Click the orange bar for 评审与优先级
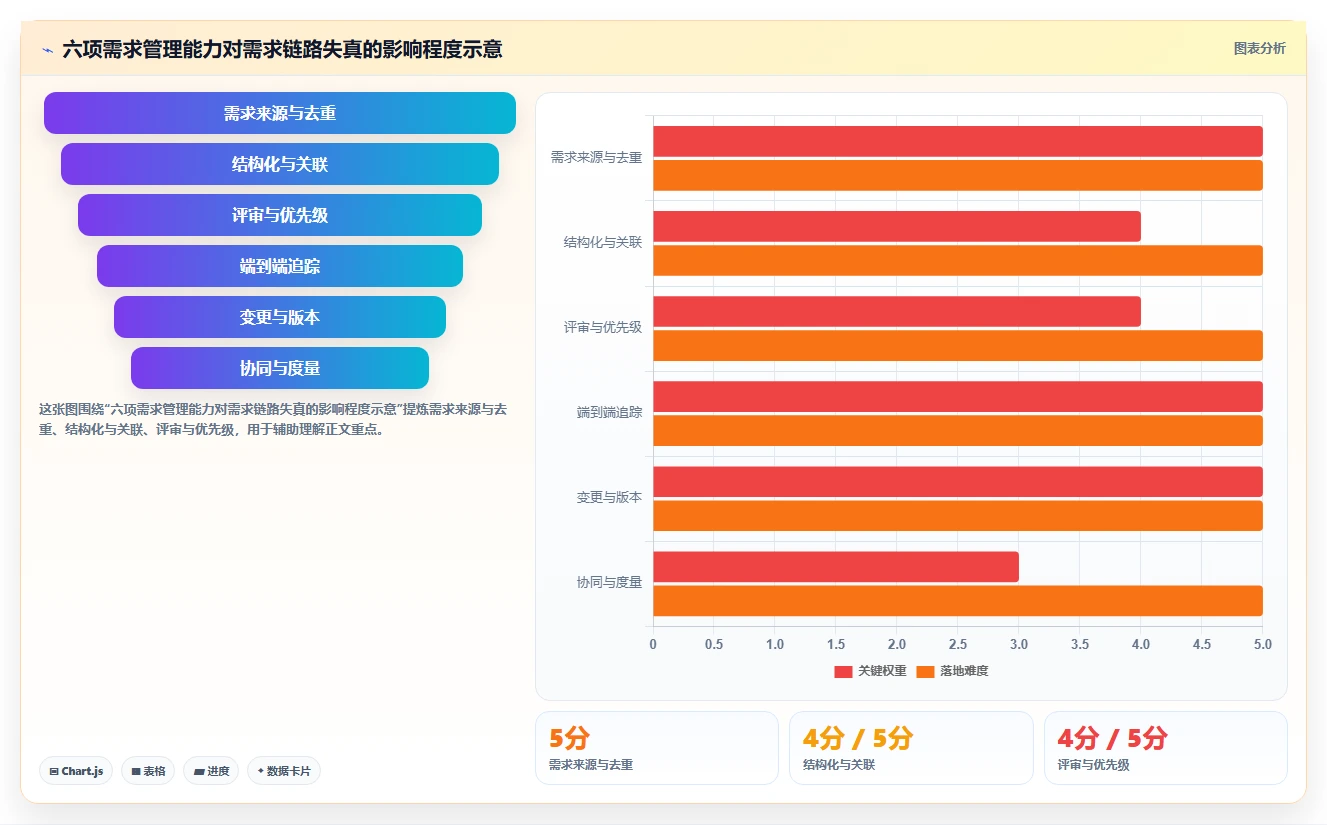The width and height of the screenshot is (1327, 825). (x=958, y=345)
